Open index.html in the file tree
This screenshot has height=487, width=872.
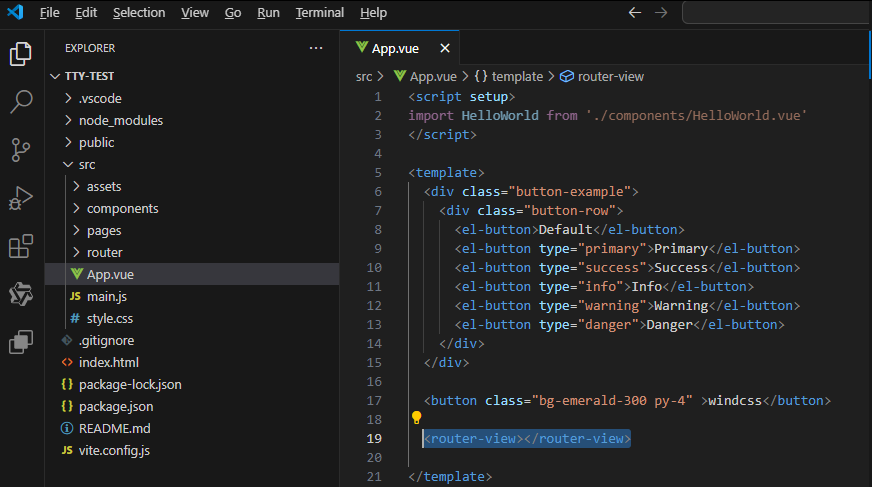click(x=192, y=362)
